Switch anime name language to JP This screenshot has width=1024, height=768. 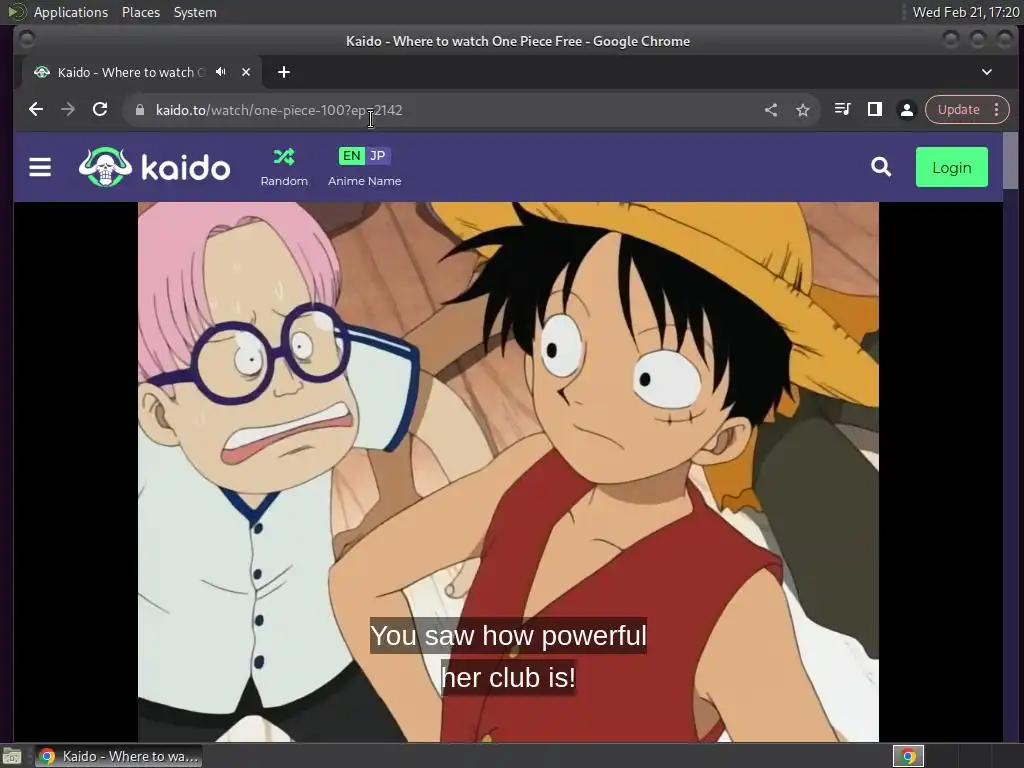point(377,155)
